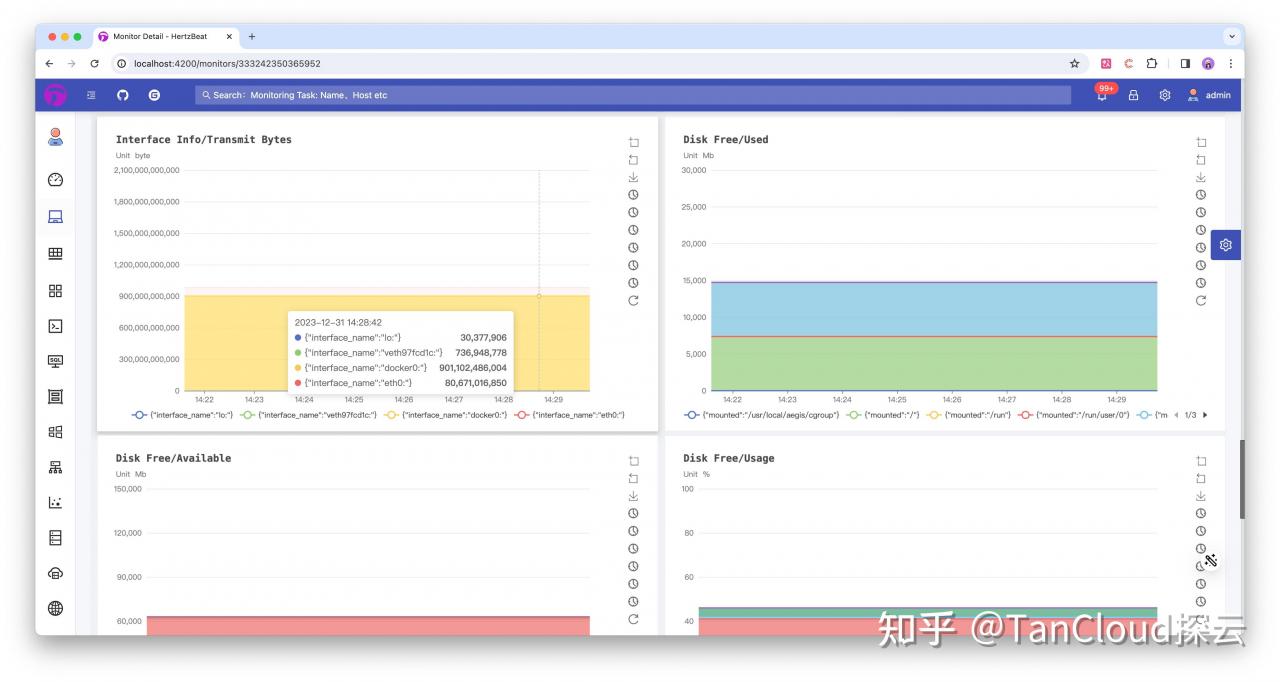Open Chrome tab search dropdown arrow
1280x682 pixels.
point(1231,37)
